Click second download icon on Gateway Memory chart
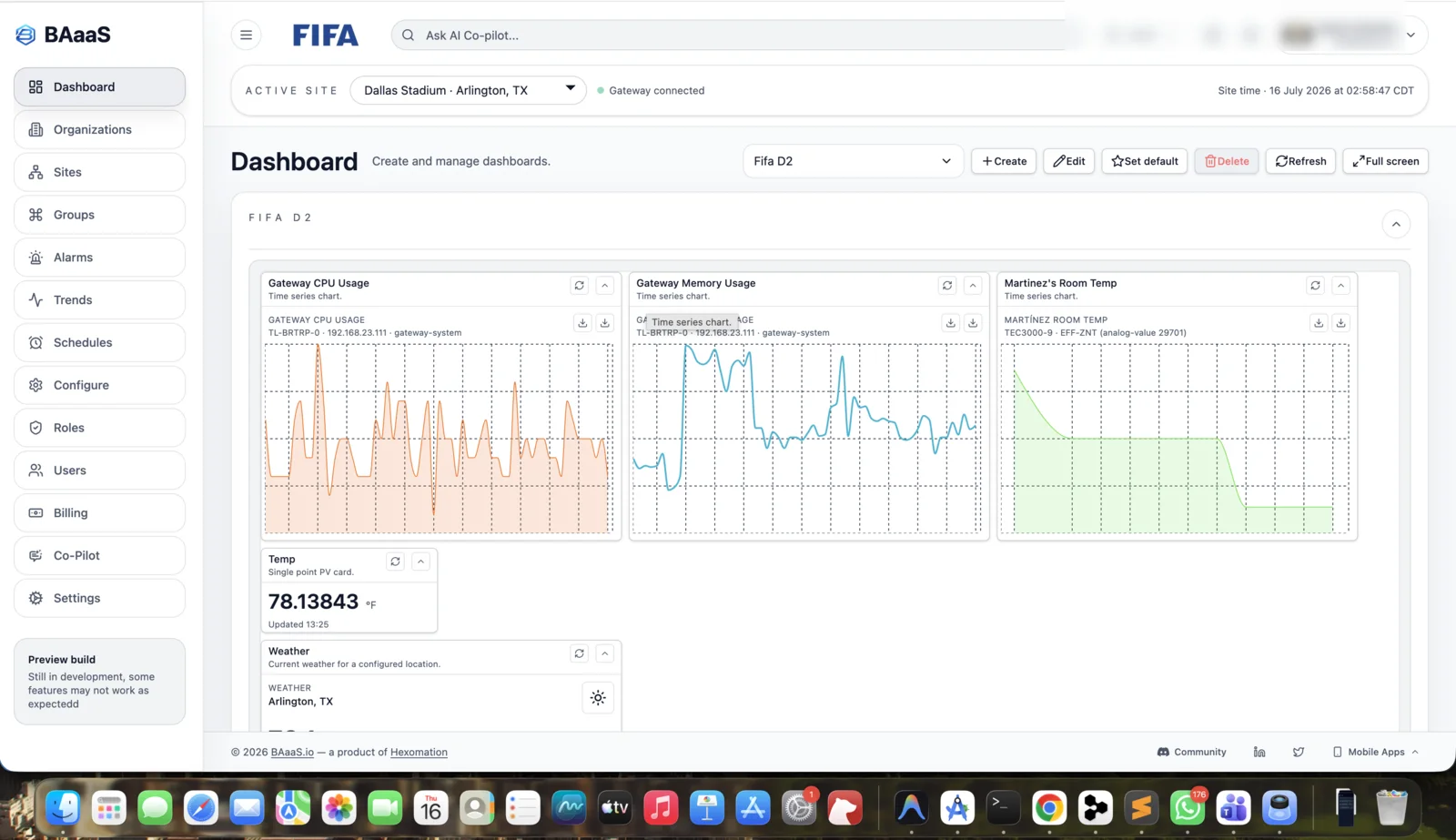The image size is (1456, 840). 973,323
